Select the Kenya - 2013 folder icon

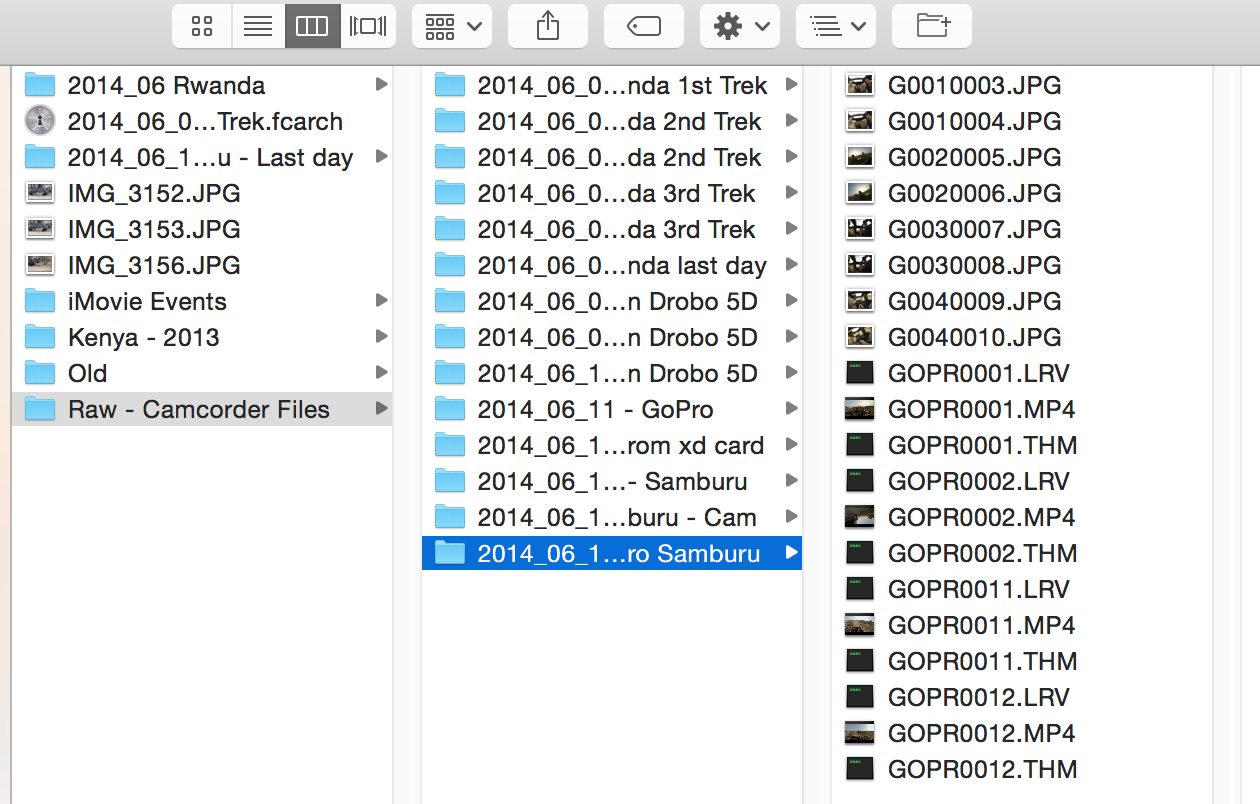point(39,337)
